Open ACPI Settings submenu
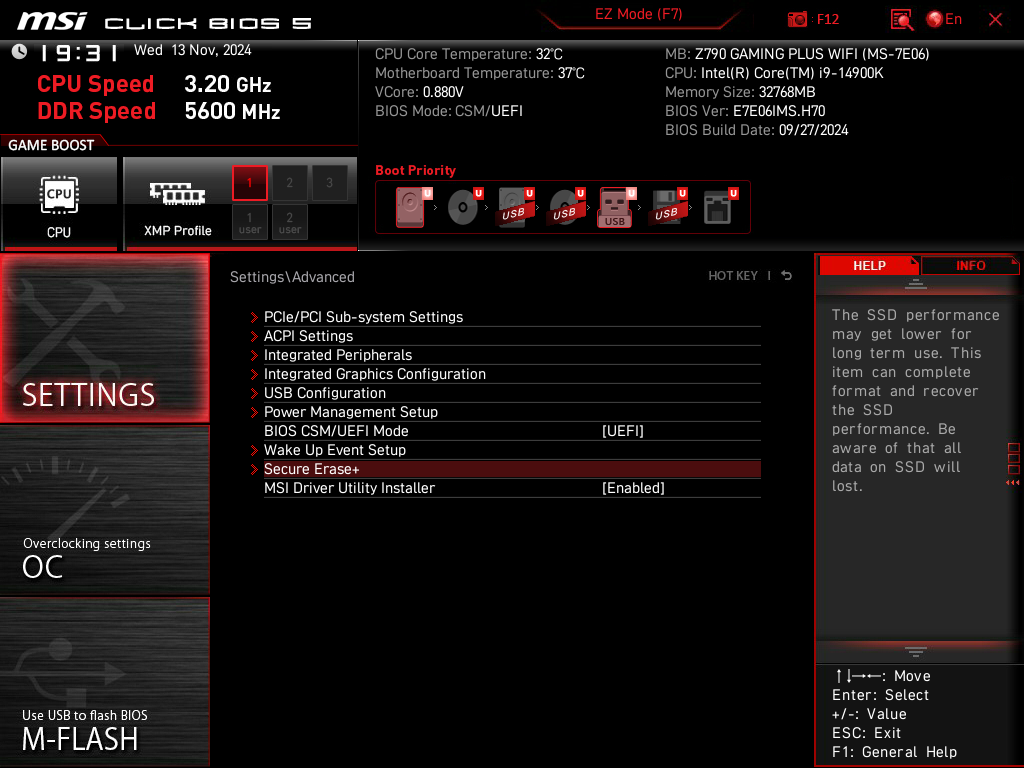 coord(512,336)
